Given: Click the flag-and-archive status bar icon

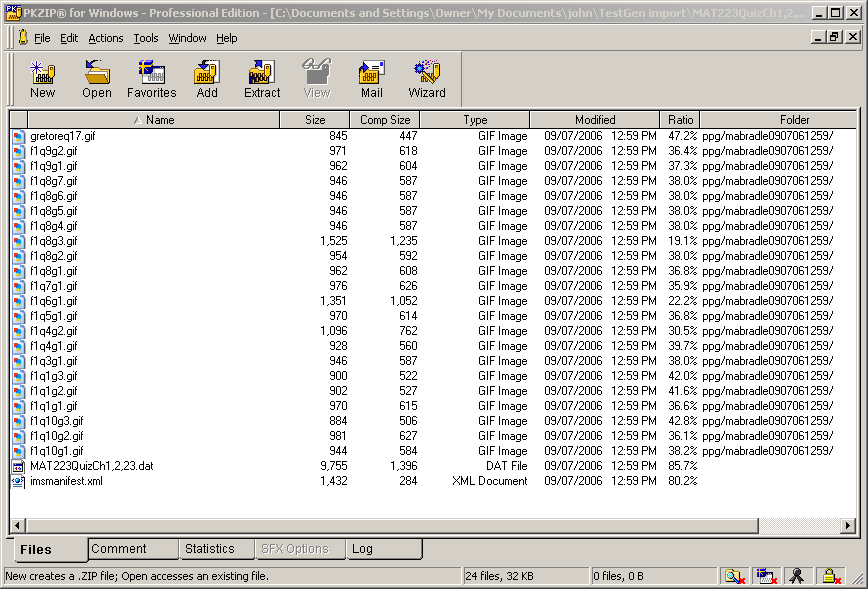Looking at the screenshot, I should pyautogui.click(x=766, y=576).
